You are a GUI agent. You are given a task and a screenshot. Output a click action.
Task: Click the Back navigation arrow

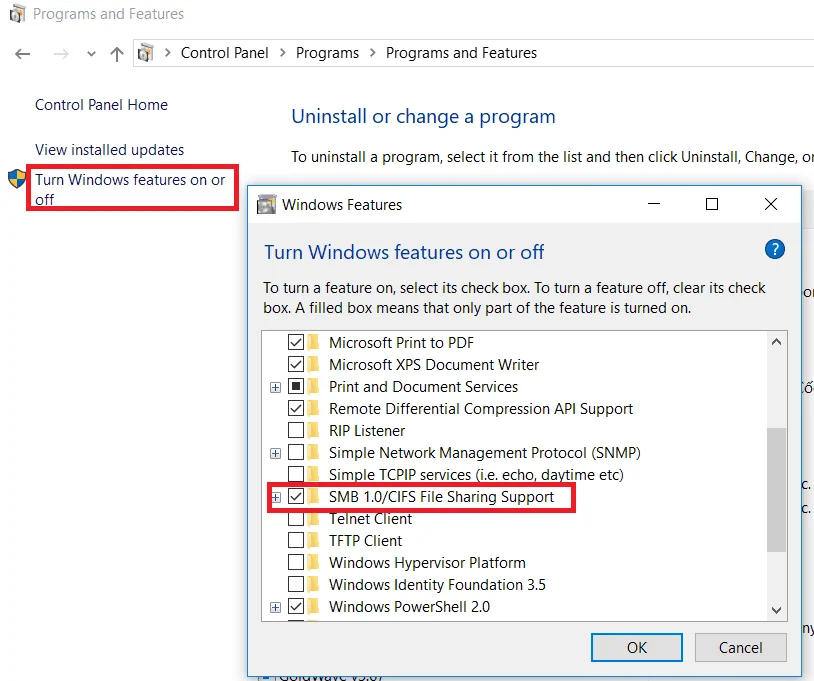pos(23,53)
